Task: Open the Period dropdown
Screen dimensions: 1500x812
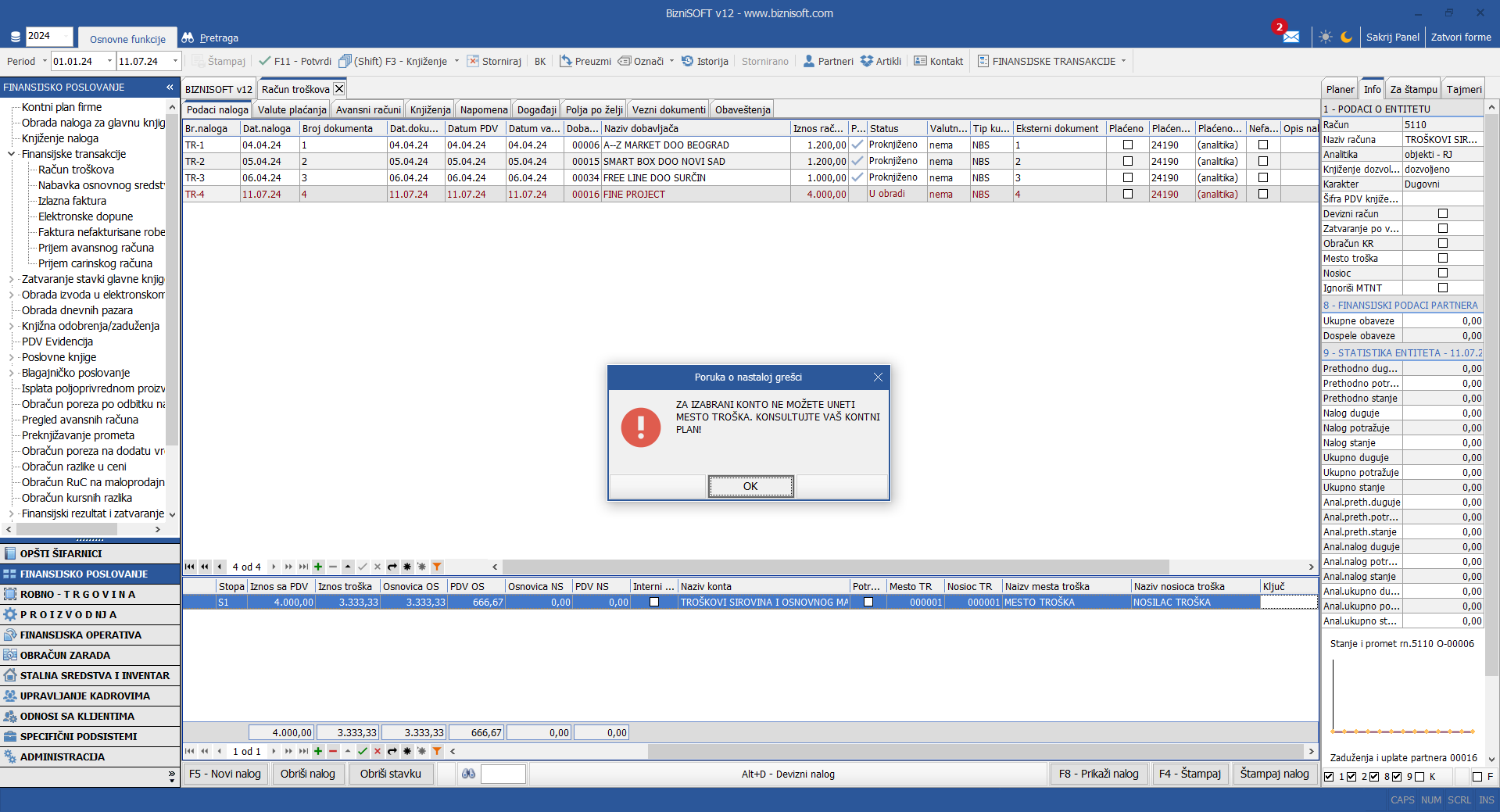Action: [45, 61]
